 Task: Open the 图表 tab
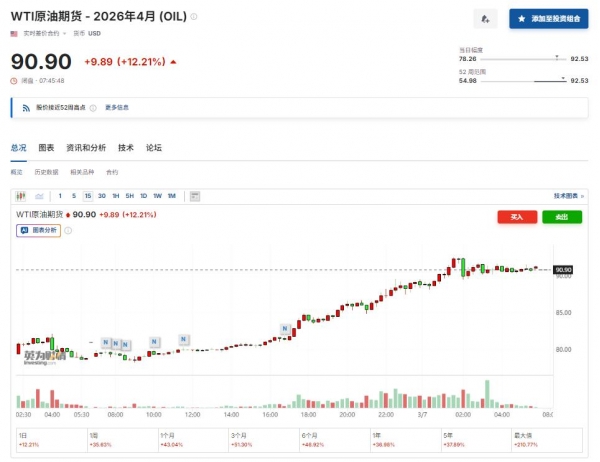46,148
